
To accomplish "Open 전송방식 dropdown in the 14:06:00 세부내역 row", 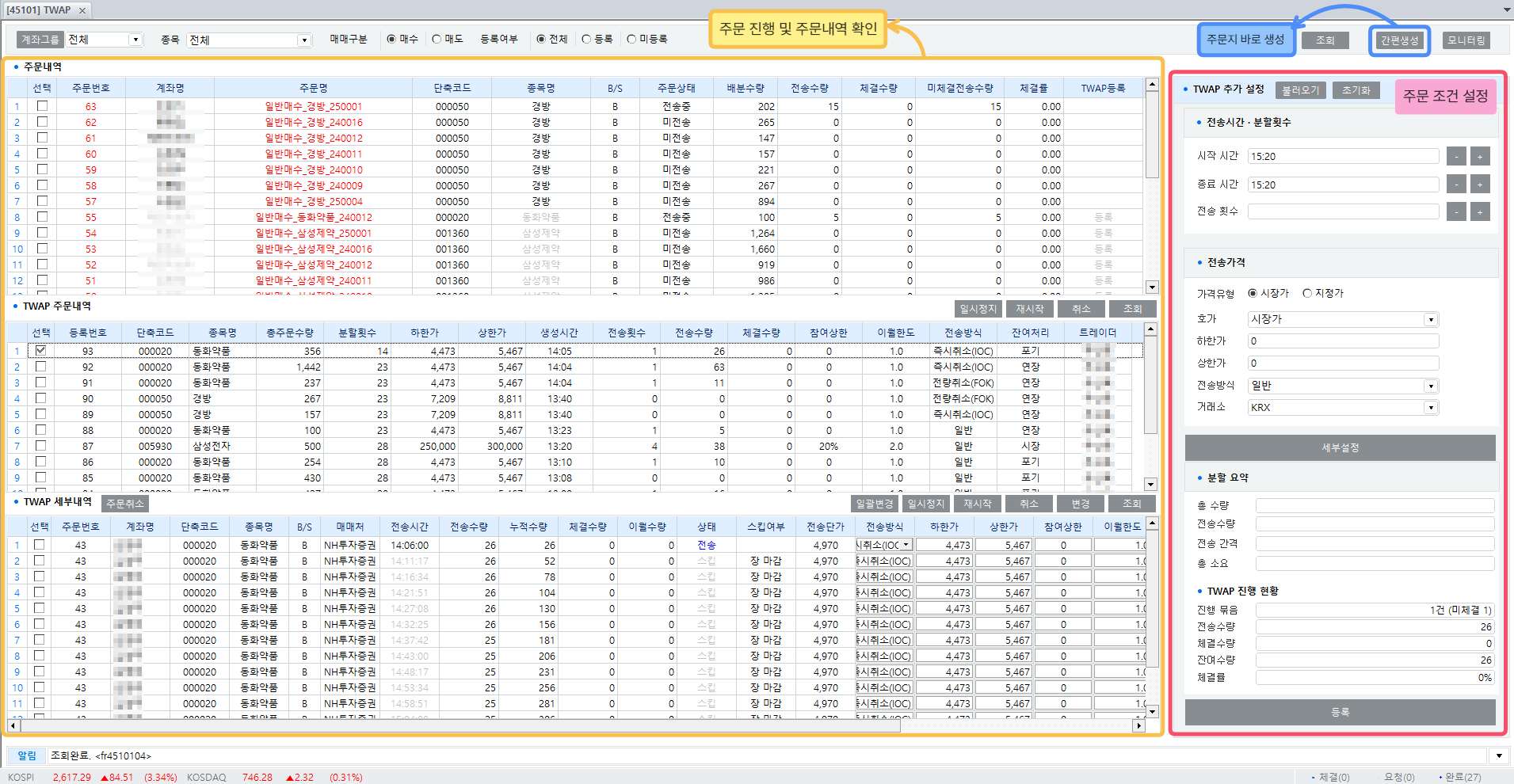I will click(x=906, y=545).
